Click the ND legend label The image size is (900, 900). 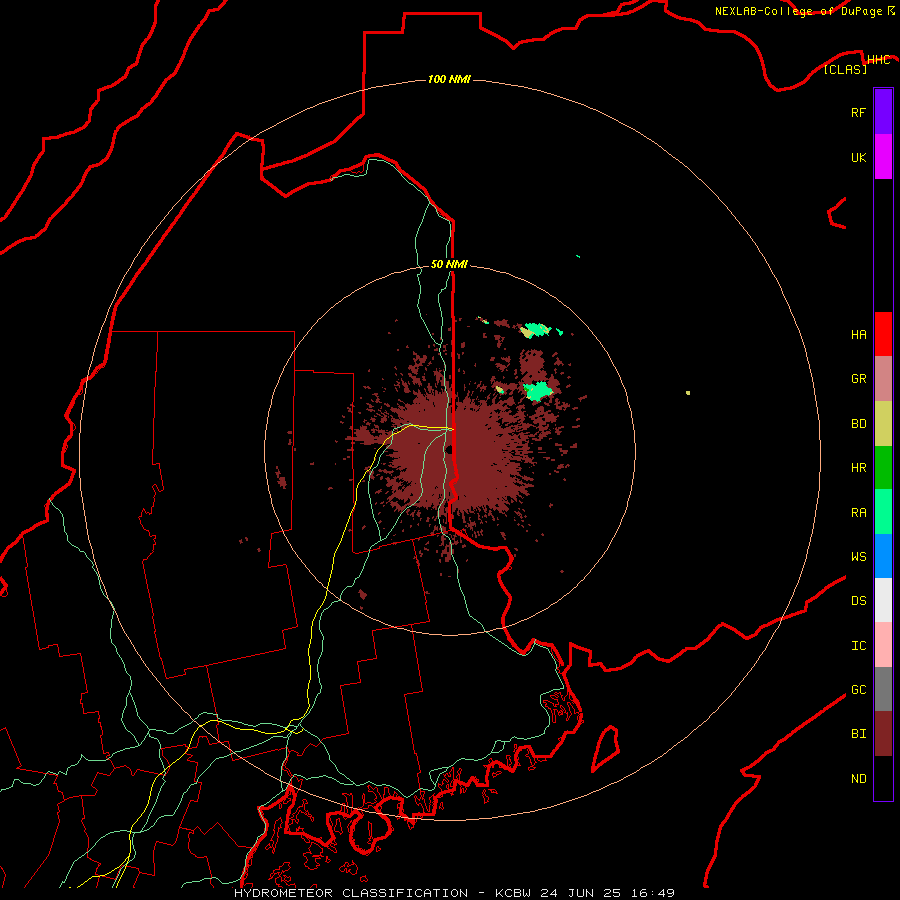tap(859, 778)
